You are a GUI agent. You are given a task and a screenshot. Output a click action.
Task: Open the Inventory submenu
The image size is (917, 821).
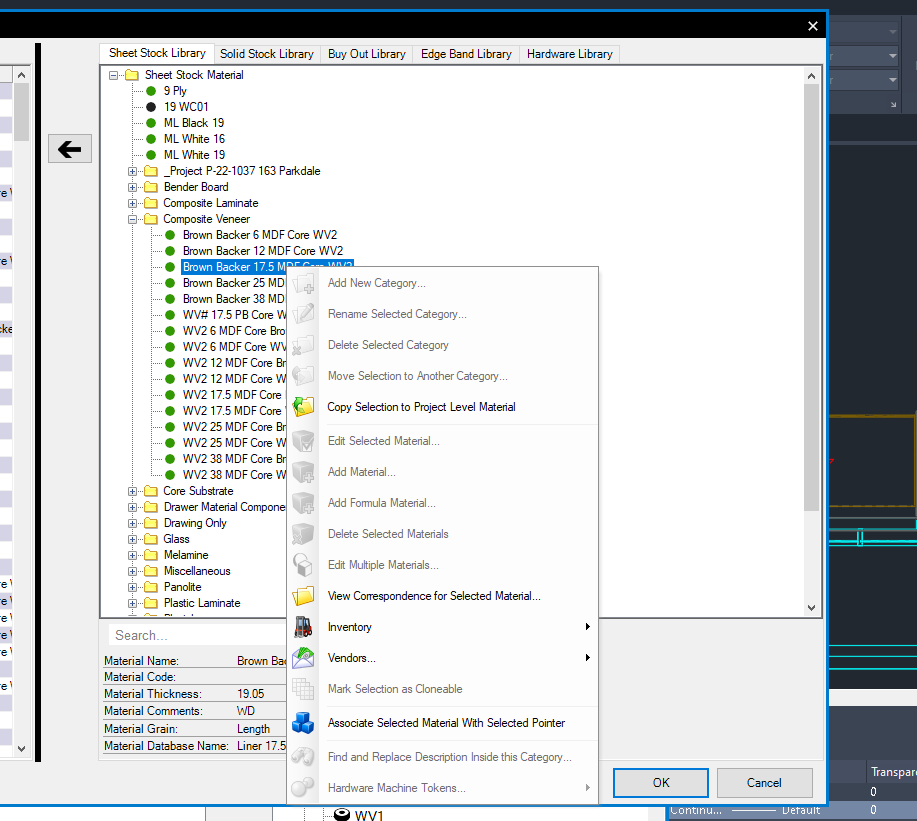443,627
